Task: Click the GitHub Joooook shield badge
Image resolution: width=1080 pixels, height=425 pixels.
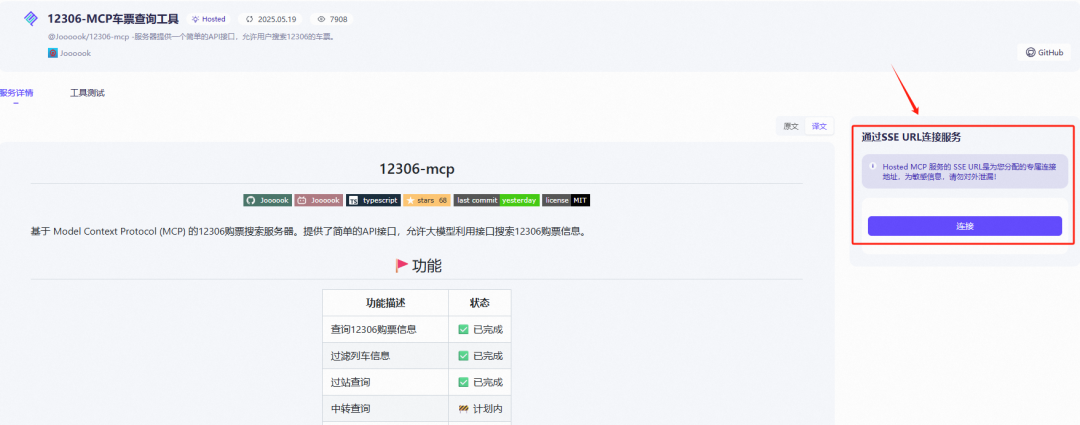Action: click(267, 200)
